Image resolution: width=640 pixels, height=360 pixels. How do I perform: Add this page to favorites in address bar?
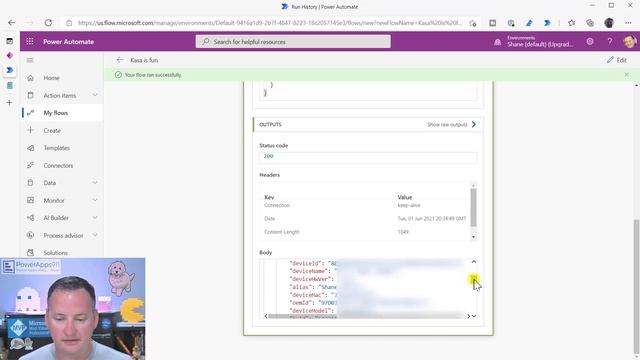(473, 23)
